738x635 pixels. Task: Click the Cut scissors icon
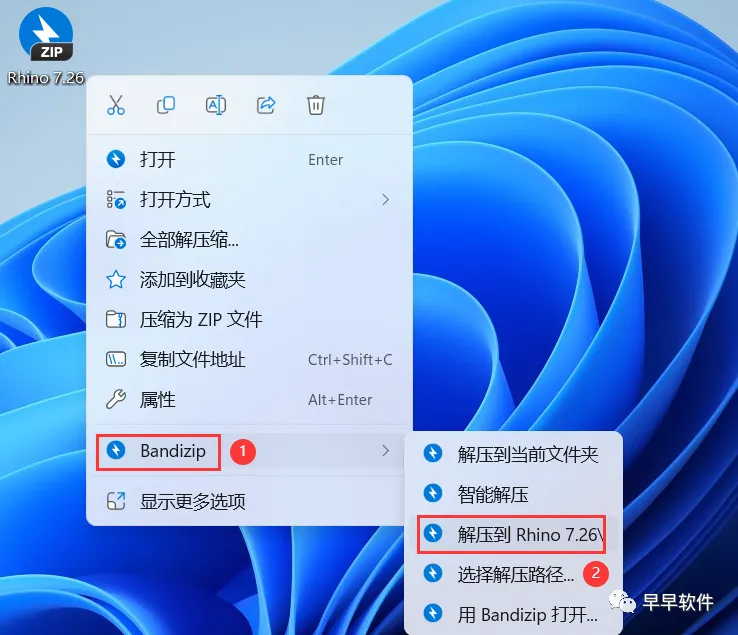pos(116,105)
